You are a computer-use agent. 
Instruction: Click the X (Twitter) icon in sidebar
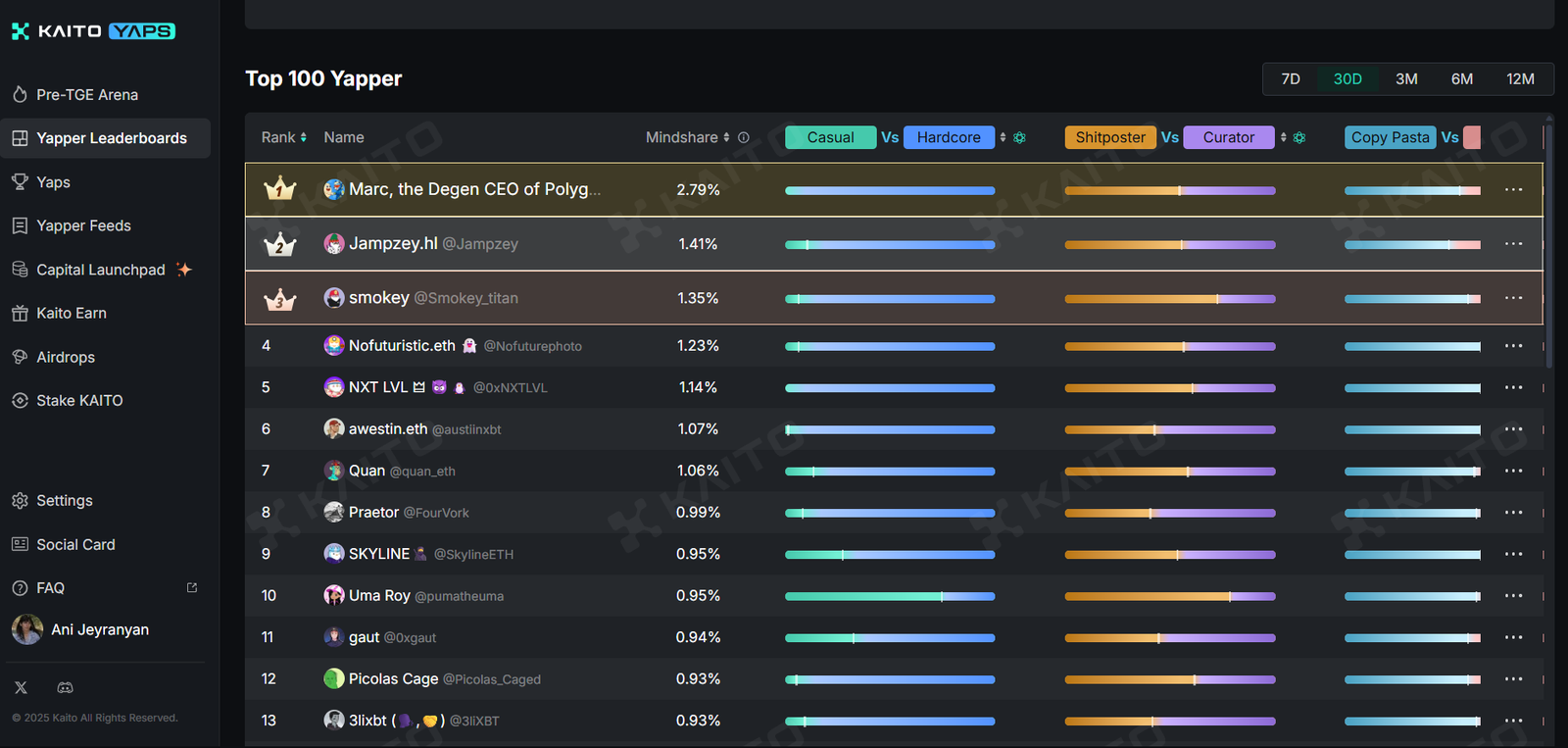click(21, 687)
